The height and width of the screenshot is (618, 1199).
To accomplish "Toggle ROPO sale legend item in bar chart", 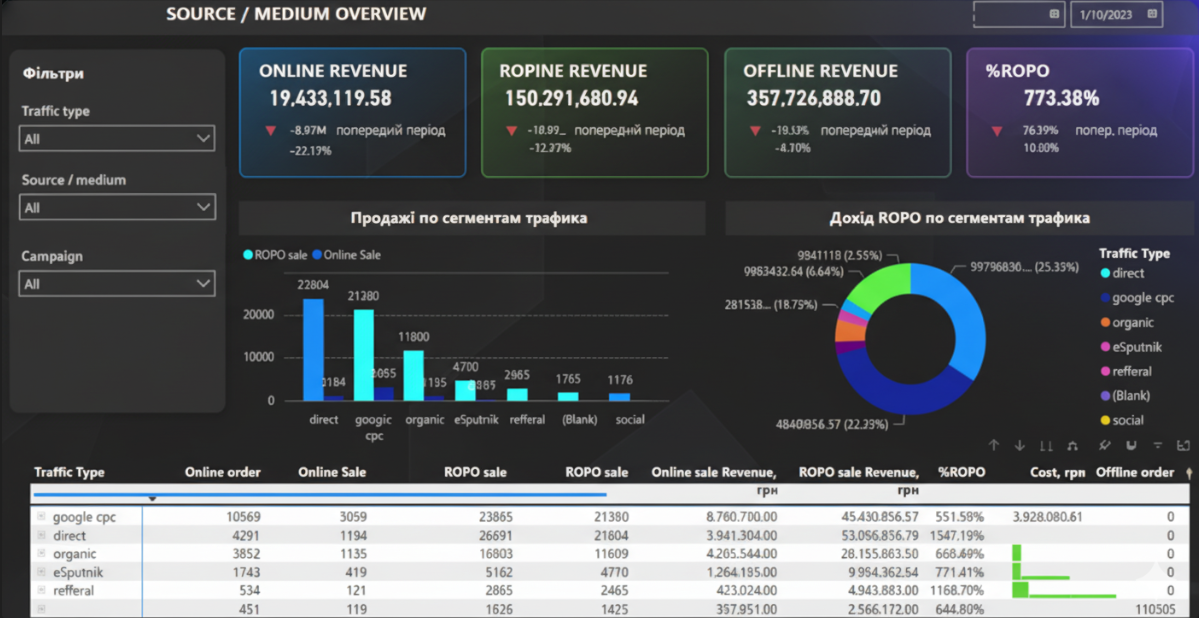I will click(x=275, y=255).
